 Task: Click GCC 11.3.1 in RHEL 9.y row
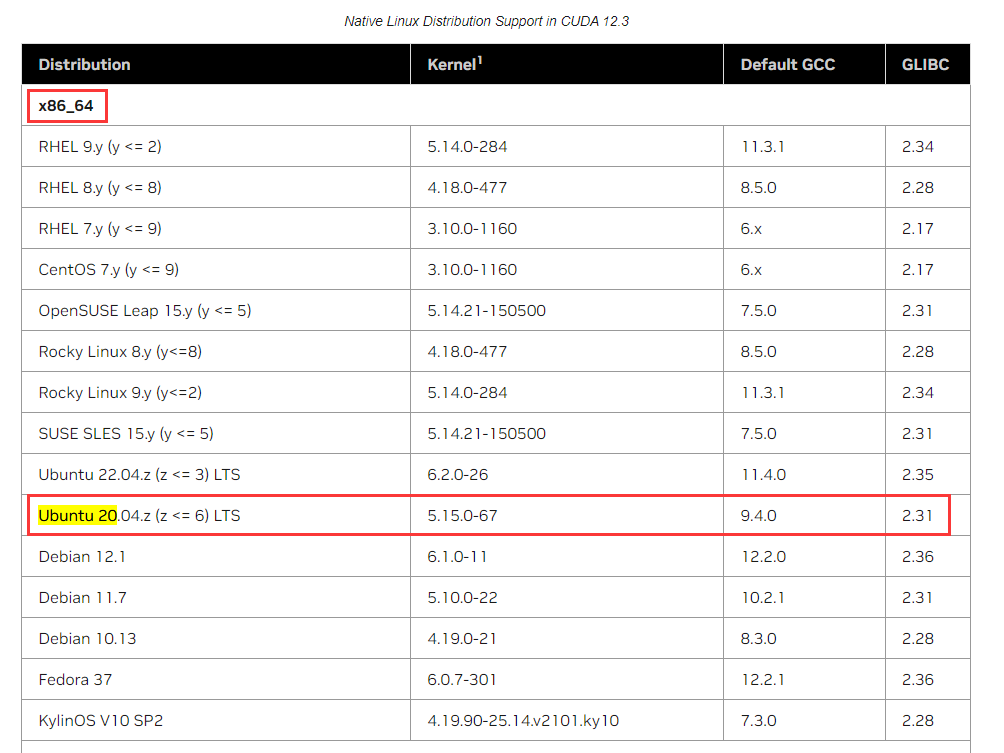(763, 147)
